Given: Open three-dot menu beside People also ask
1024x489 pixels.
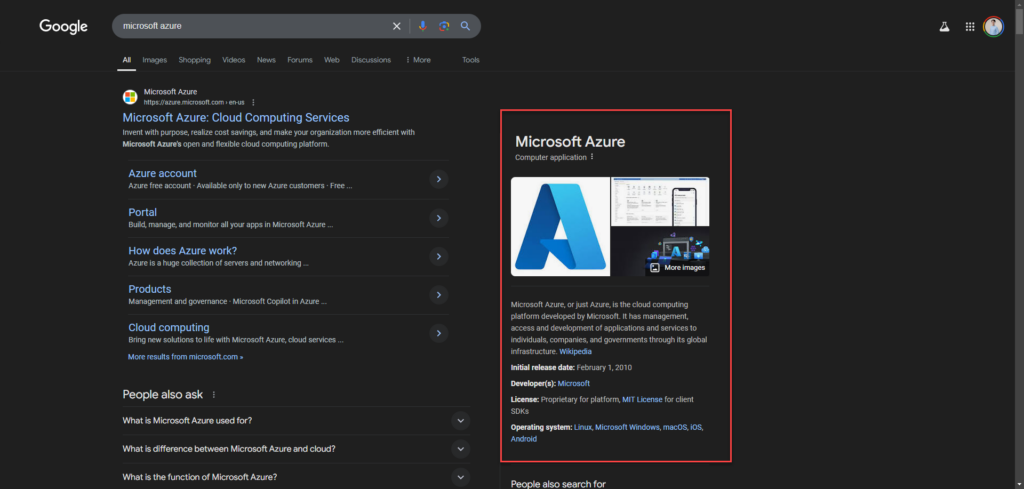Looking at the screenshot, I should click(x=214, y=394).
